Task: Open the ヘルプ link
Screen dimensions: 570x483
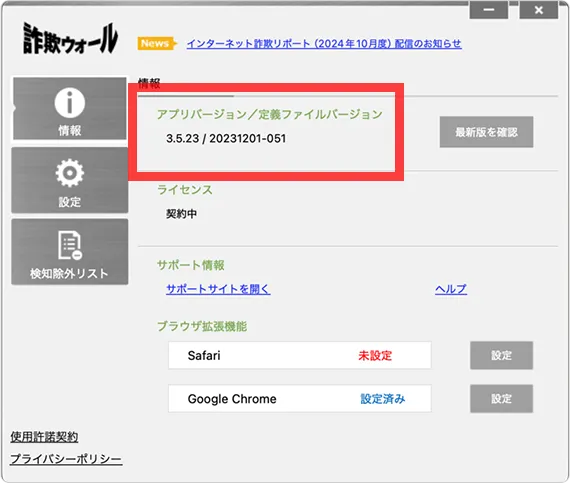Action: (x=451, y=289)
